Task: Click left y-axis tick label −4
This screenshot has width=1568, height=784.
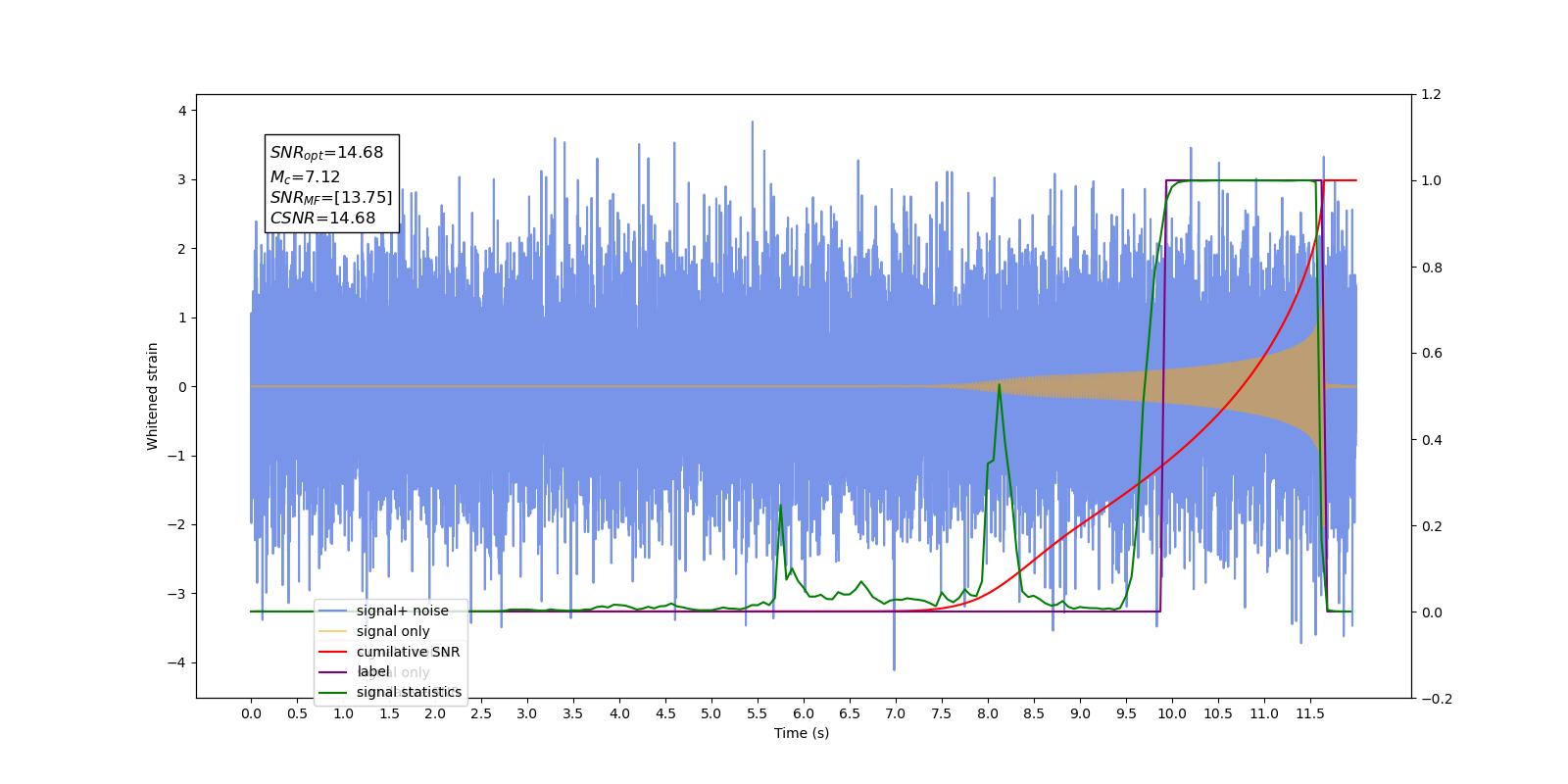Action: pyautogui.click(x=177, y=662)
